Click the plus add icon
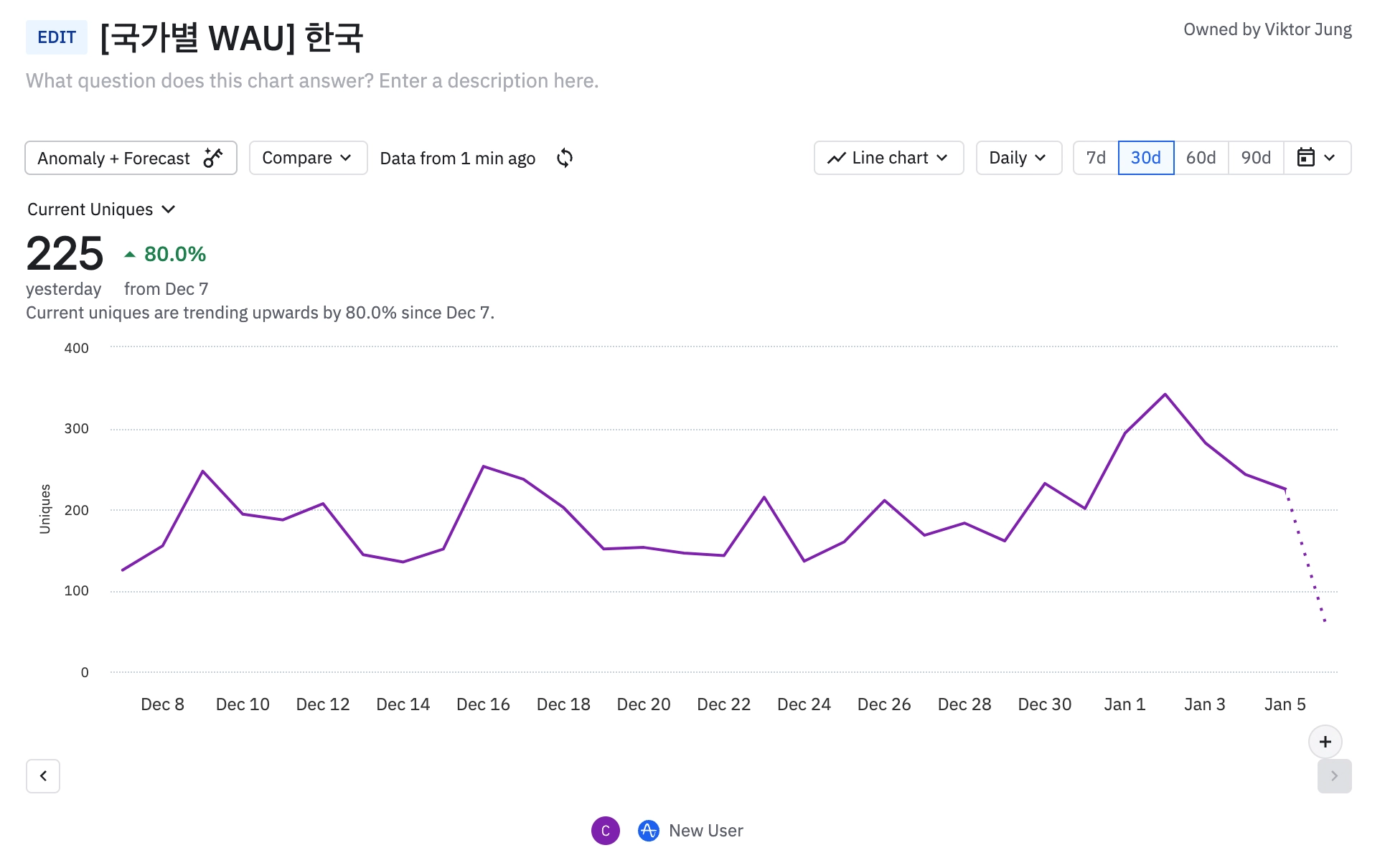The width and height of the screenshot is (1385, 868). point(1325,742)
